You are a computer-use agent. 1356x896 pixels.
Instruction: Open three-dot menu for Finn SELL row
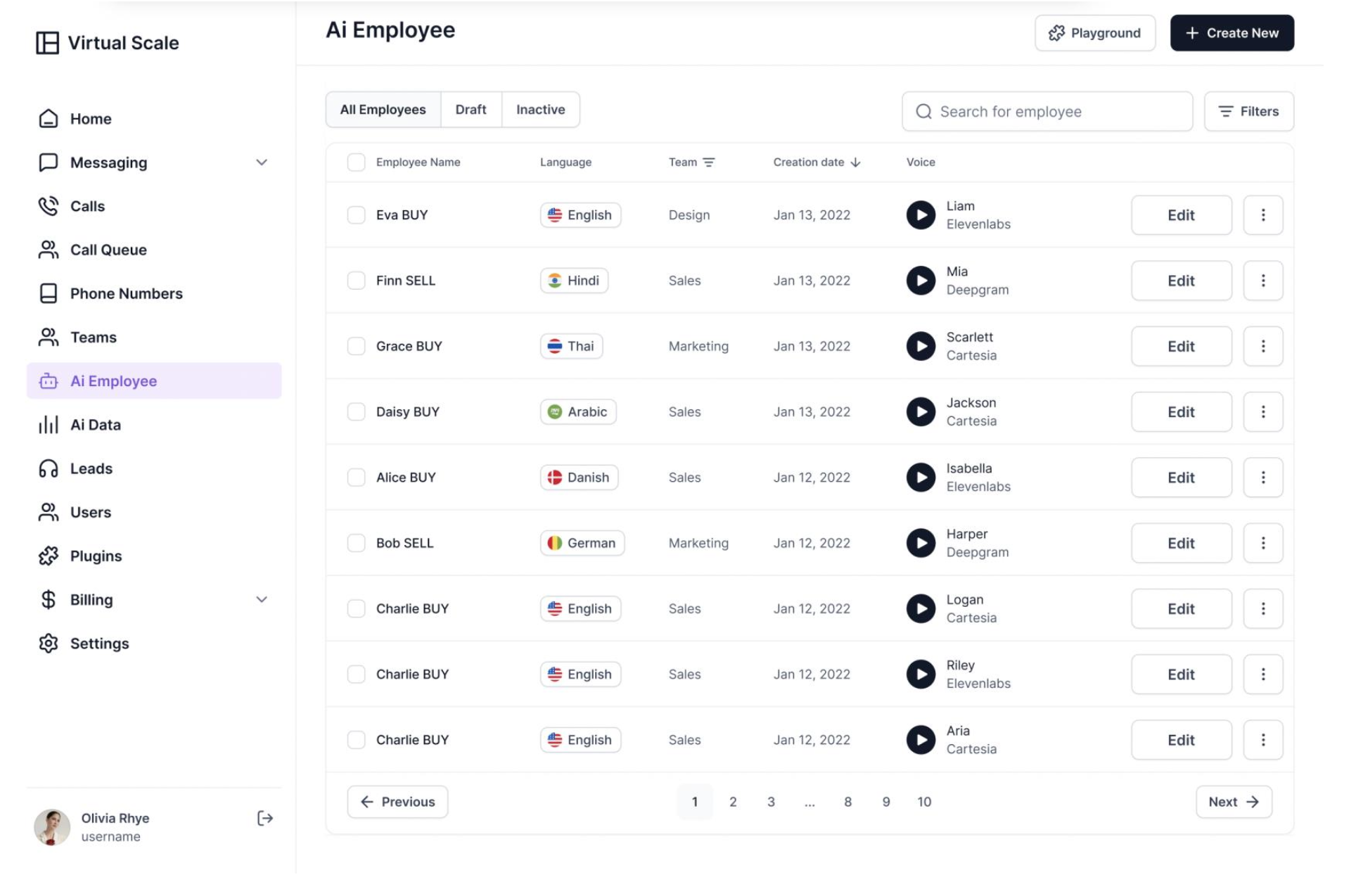(1262, 281)
